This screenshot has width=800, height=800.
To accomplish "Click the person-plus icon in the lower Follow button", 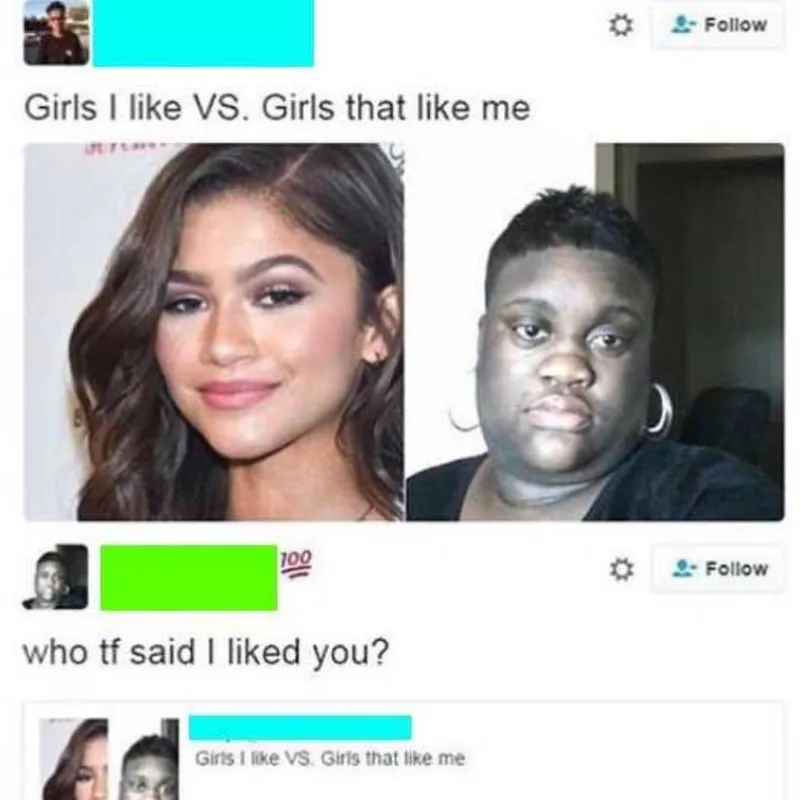I will click(685, 568).
